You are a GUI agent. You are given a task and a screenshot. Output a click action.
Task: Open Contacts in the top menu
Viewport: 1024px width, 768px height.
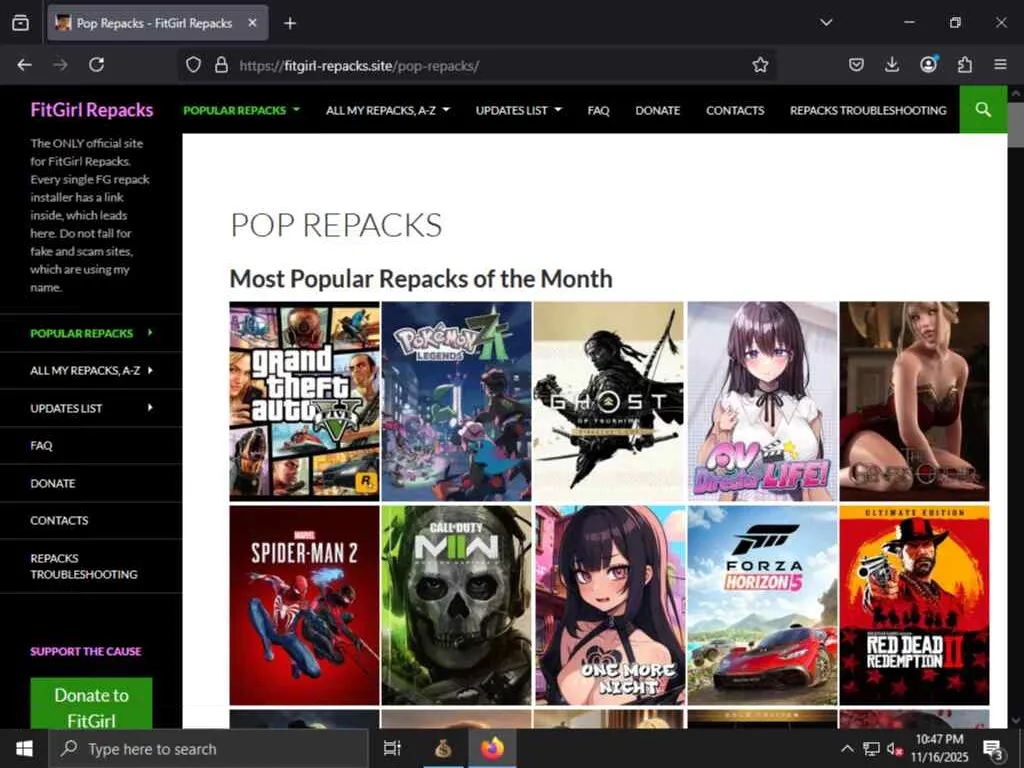pos(735,110)
